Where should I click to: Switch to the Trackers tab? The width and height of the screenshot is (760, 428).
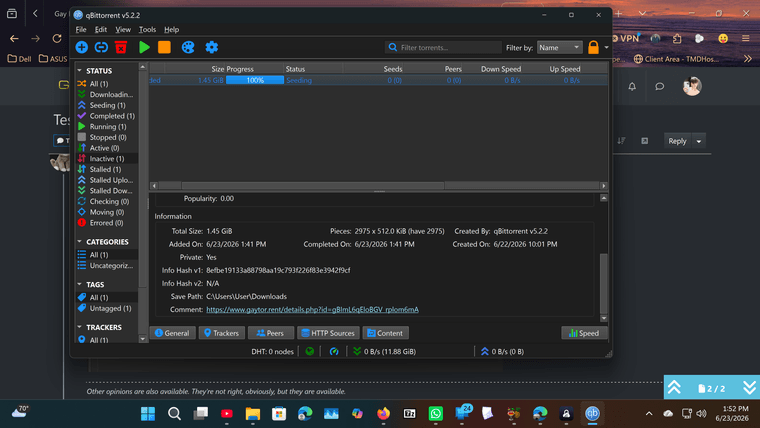[222, 333]
